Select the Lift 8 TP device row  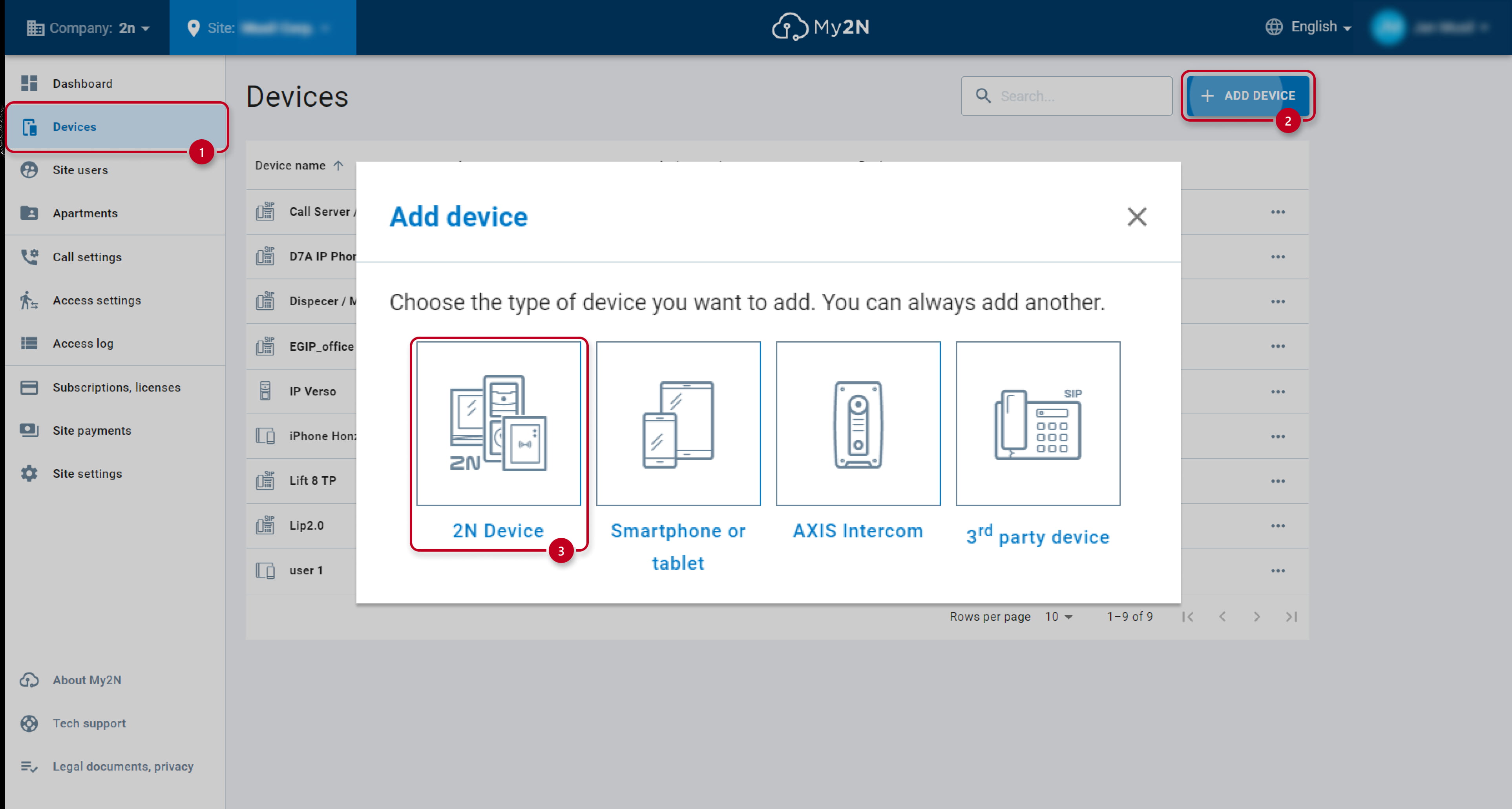pos(777,481)
